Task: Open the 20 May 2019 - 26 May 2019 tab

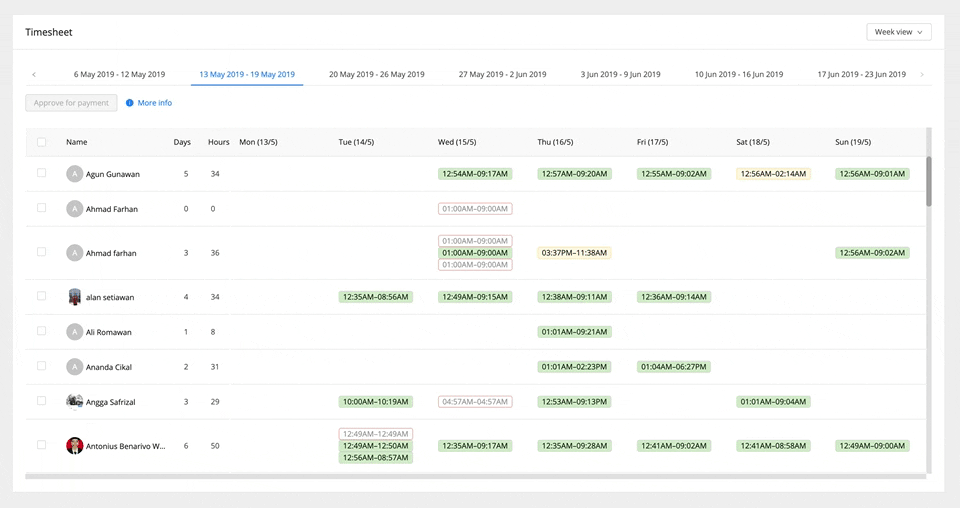Action: (376, 75)
